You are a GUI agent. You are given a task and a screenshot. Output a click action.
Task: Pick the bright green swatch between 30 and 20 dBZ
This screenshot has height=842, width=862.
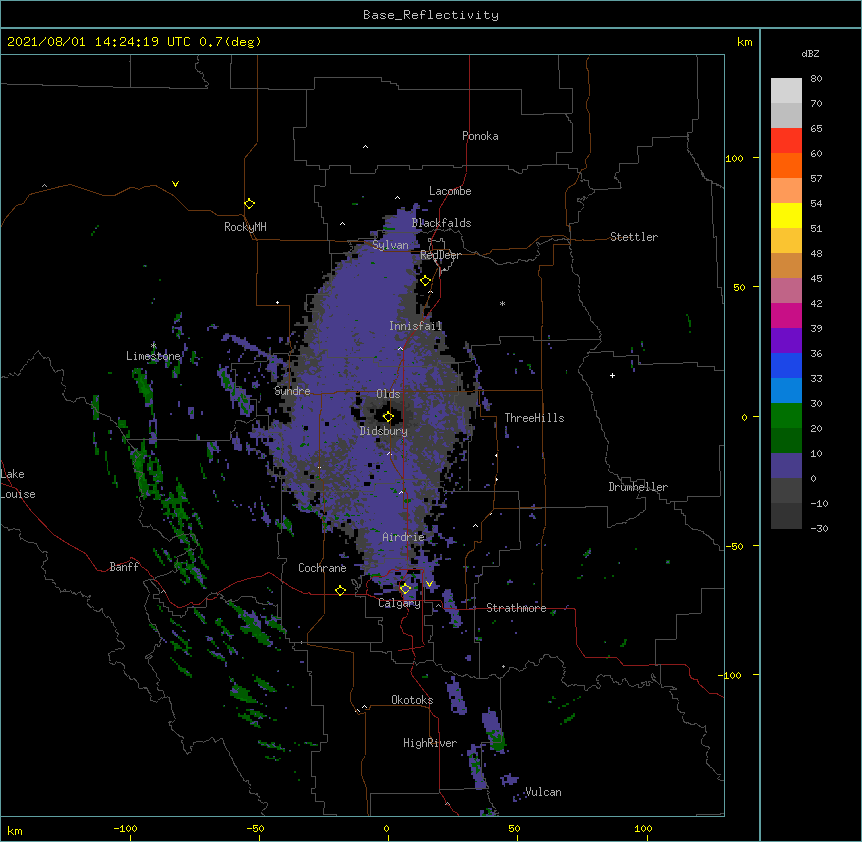[x=786, y=416]
